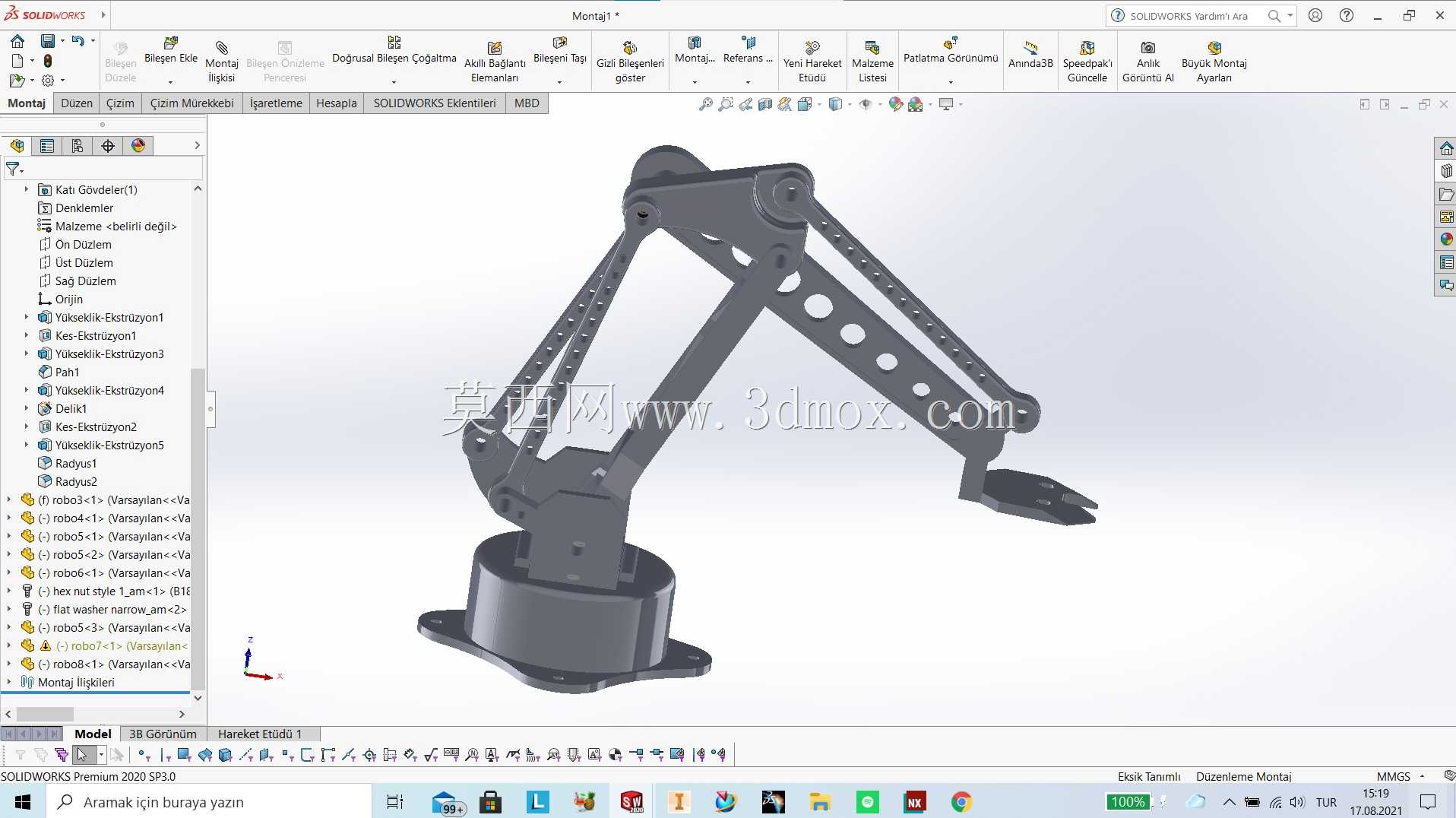1456x818 pixels.
Task: Open Bileşen Ekle dropdown arrow
Action: [x=170, y=81]
